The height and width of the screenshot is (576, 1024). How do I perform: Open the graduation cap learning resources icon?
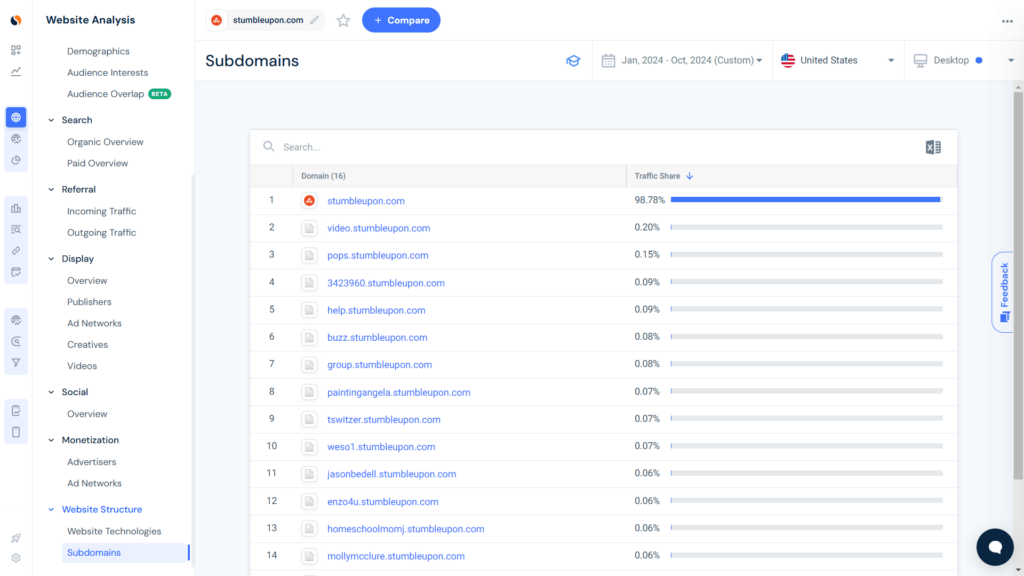click(x=572, y=61)
